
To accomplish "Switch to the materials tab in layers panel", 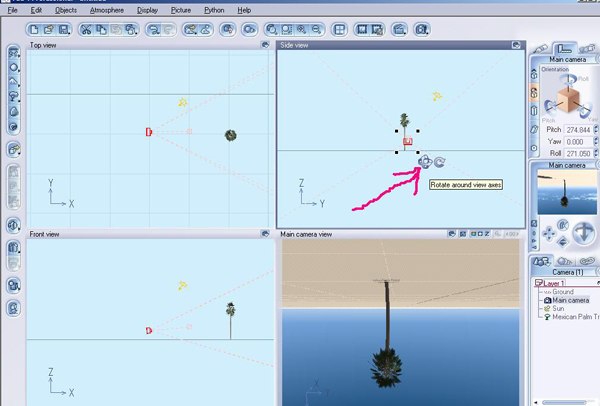I will click(x=565, y=262).
